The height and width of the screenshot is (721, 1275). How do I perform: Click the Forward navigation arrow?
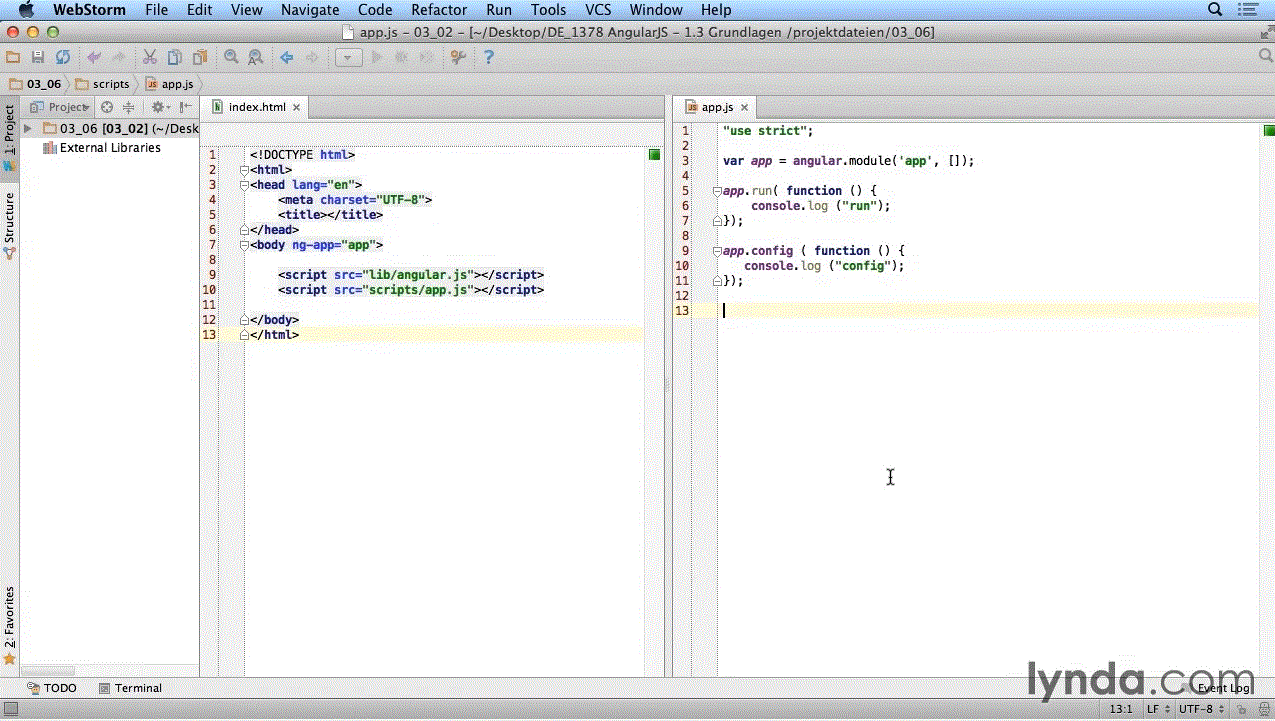pyautogui.click(x=311, y=58)
